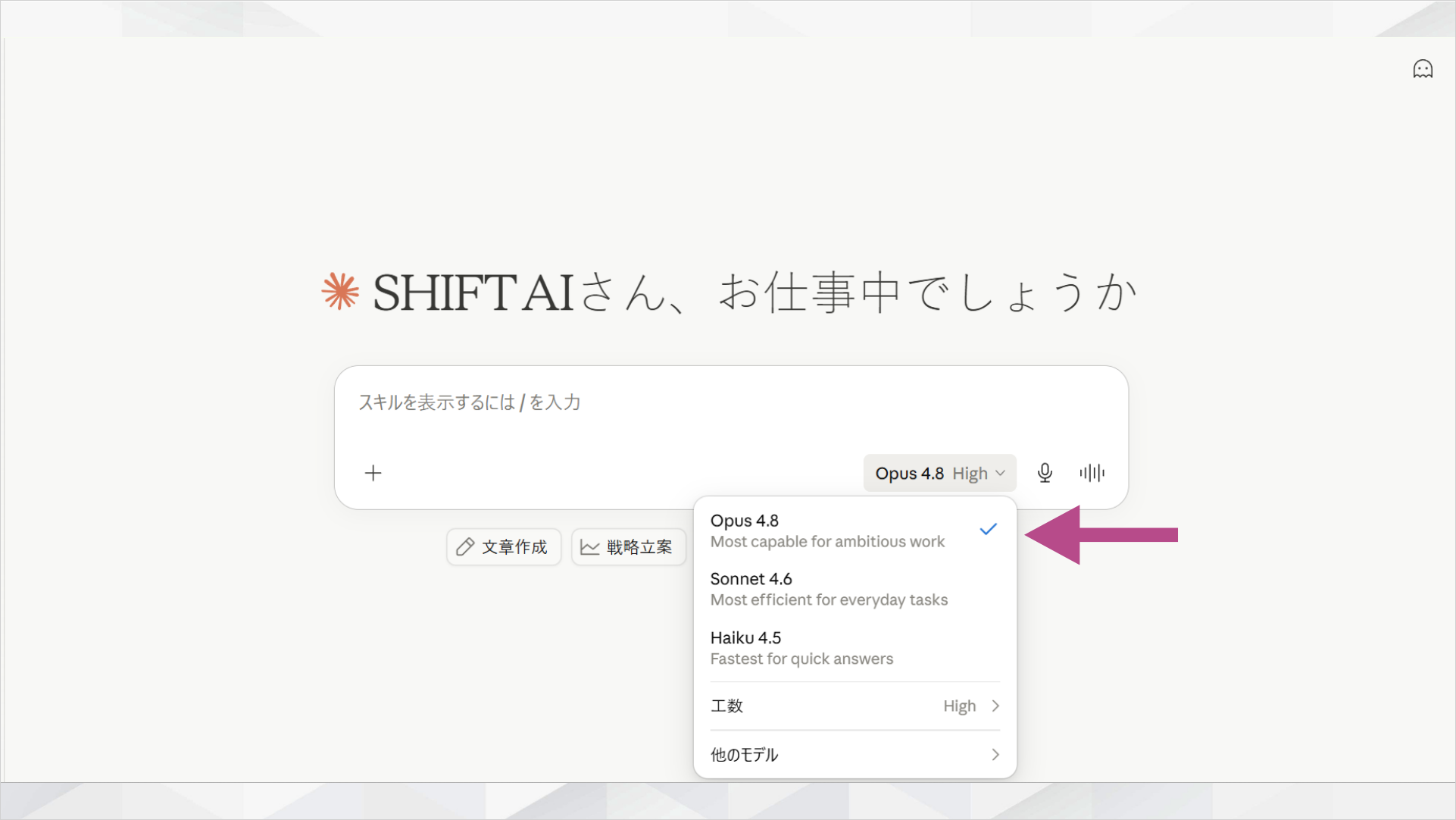
Task: Select Opus 4.8 model option
Action: pyautogui.click(x=855, y=530)
